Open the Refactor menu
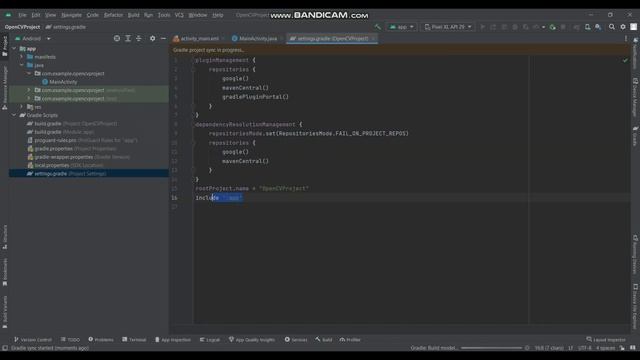Viewport: 640px width, 360px height. point(113,15)
